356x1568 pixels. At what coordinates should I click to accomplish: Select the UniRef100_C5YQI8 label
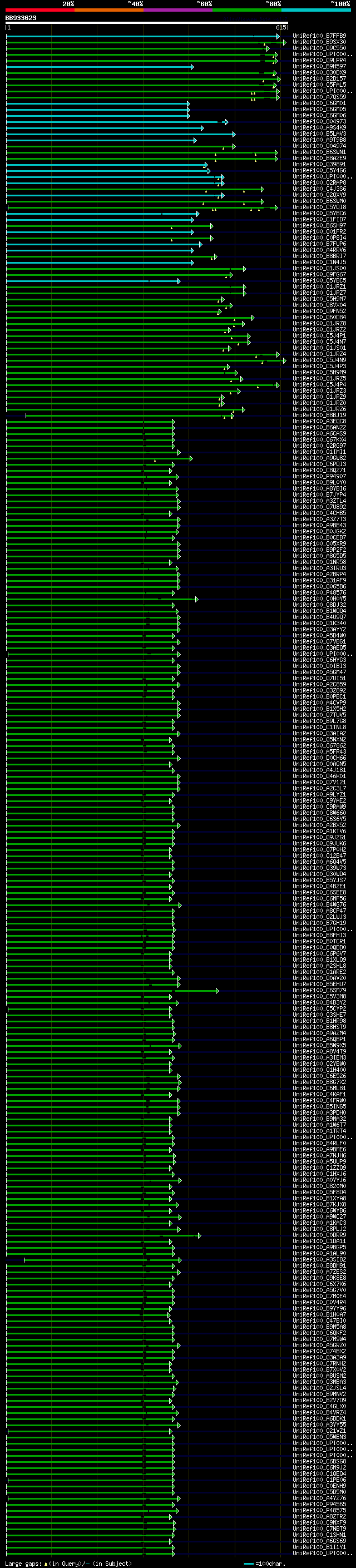(x=319, y=207)
